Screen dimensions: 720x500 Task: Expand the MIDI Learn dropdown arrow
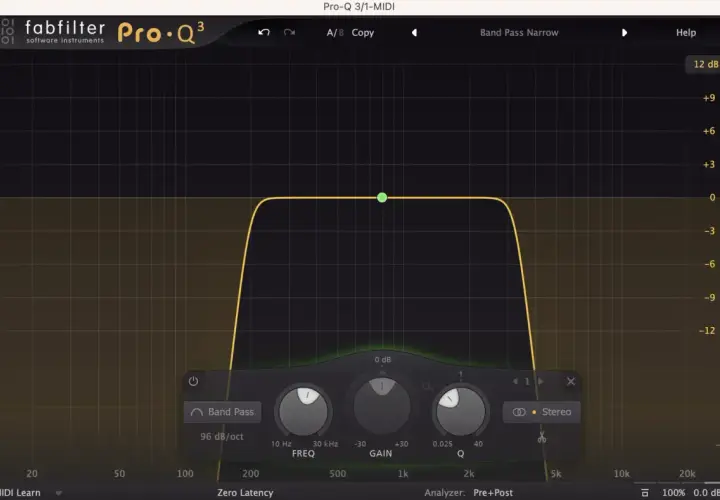[x=58, y=493]
